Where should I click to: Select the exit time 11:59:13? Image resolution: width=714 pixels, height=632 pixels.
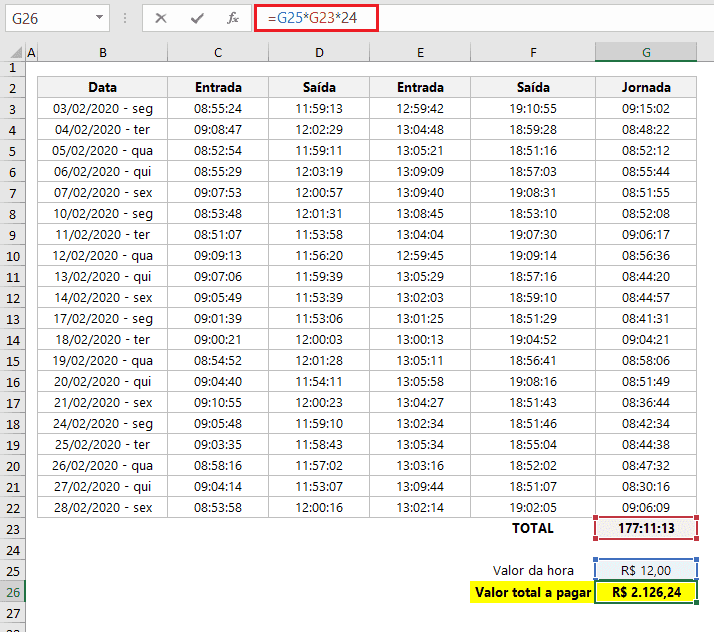[x=319, y=108]
